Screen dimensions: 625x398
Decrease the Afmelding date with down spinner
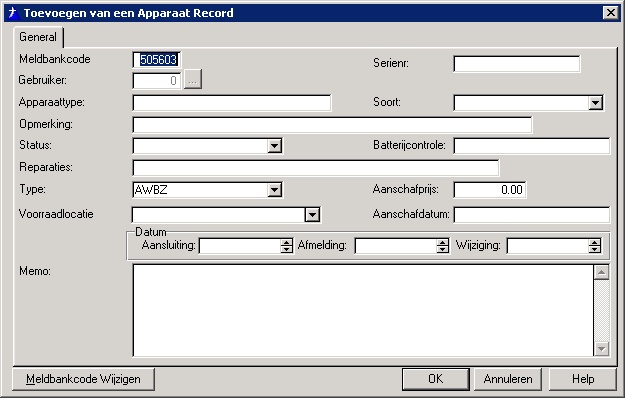[442, 249]
